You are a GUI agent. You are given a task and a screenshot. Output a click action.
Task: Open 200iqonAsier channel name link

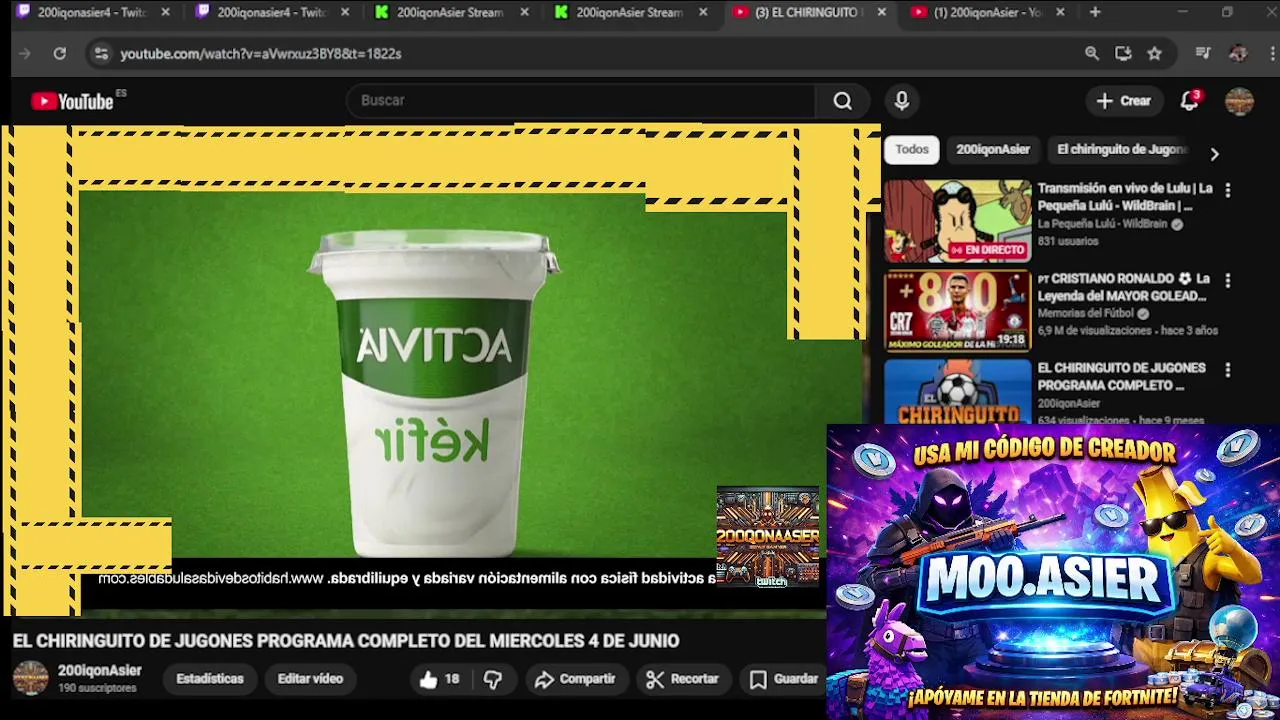pos(100,671)
